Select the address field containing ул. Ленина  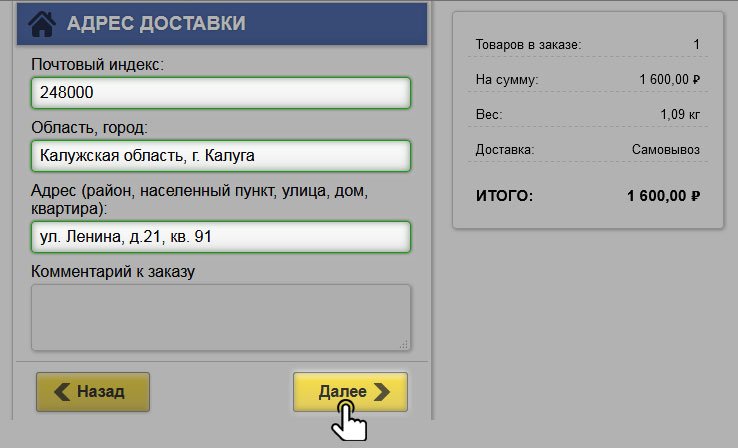click(x=220, y=237)
